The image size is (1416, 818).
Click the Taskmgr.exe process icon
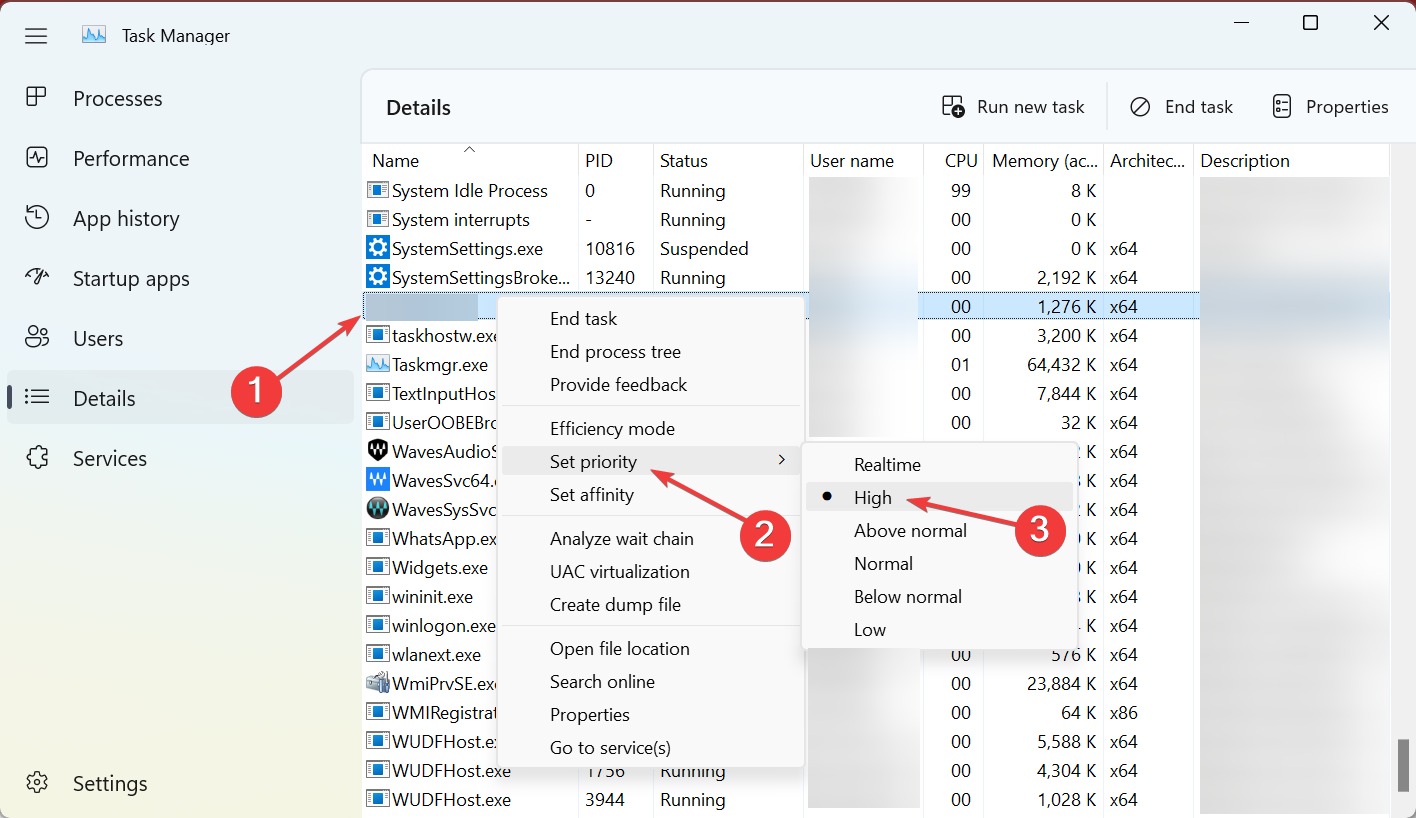pyautogui.click(x=378, y=364)
